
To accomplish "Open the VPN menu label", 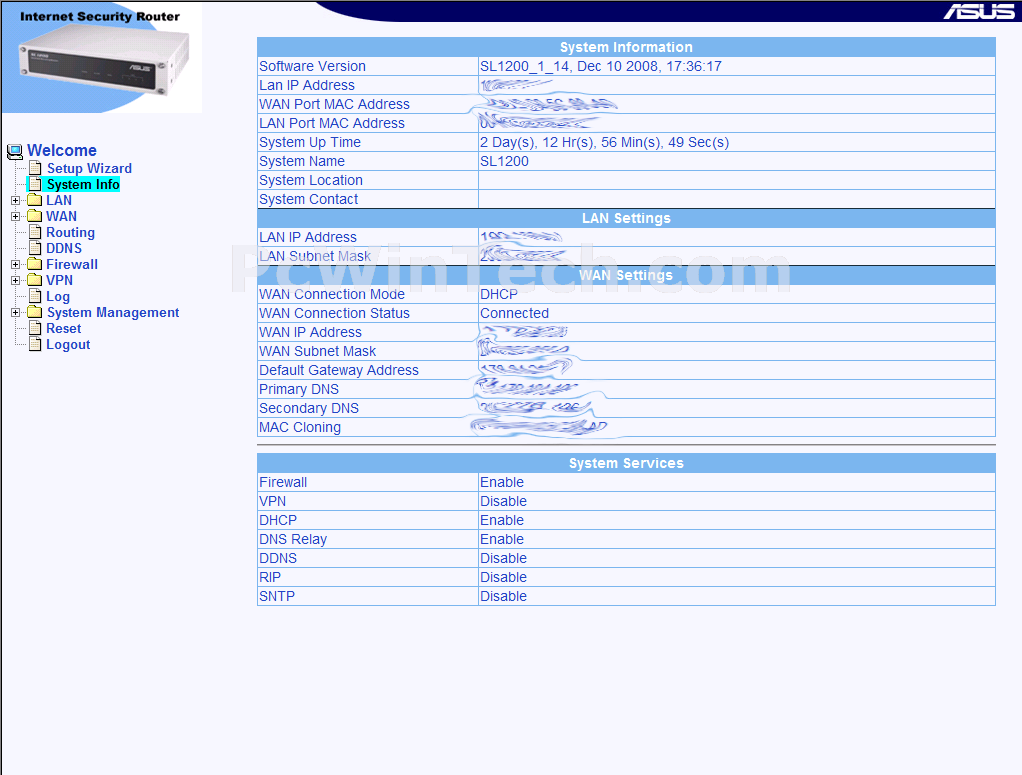I will [59, 280].
